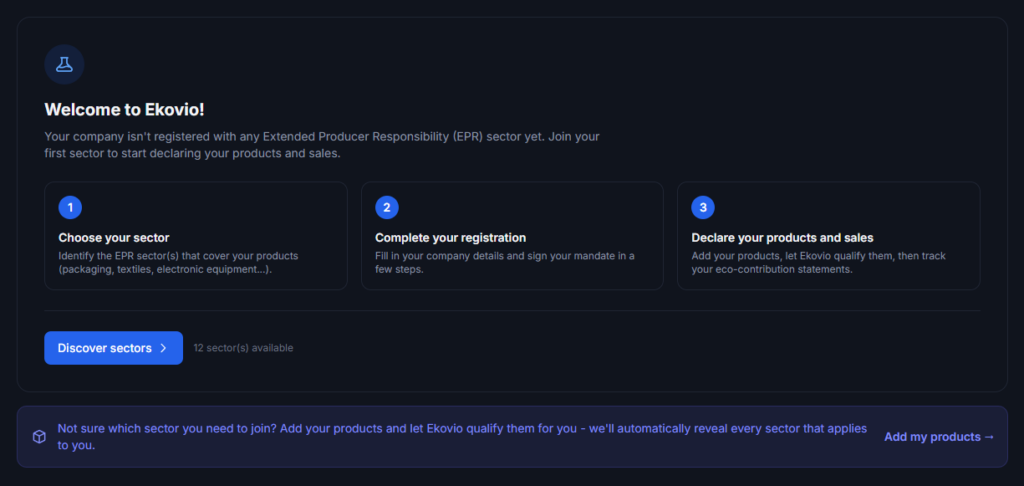Follow the Add my products link
The width and height of the screenshot is (1024, 486).
point(939,437)
